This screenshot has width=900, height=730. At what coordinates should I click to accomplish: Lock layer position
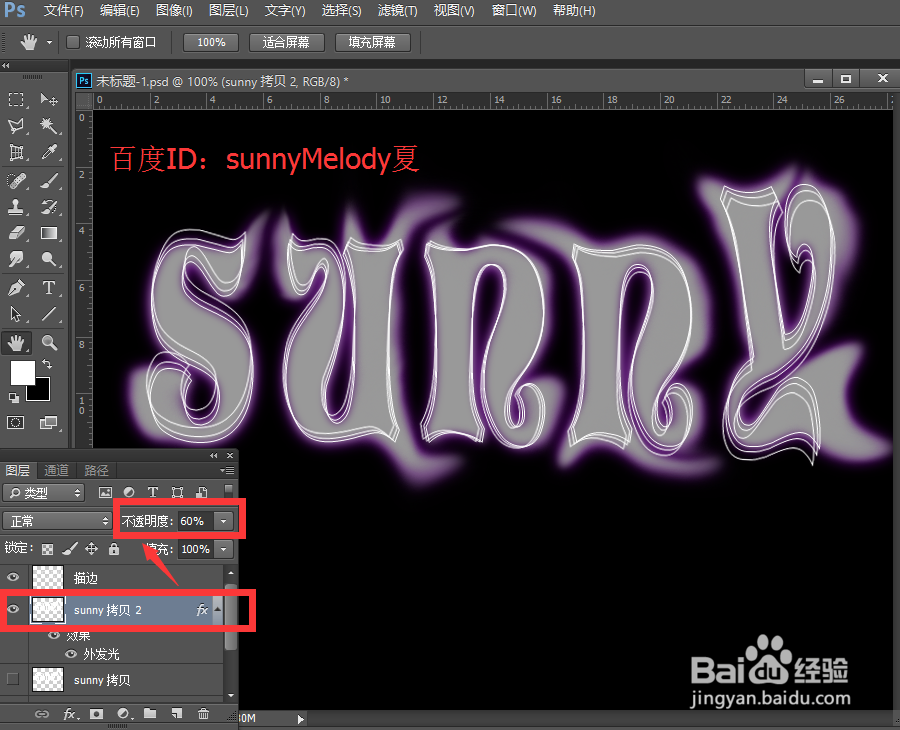tap(91, 549)
